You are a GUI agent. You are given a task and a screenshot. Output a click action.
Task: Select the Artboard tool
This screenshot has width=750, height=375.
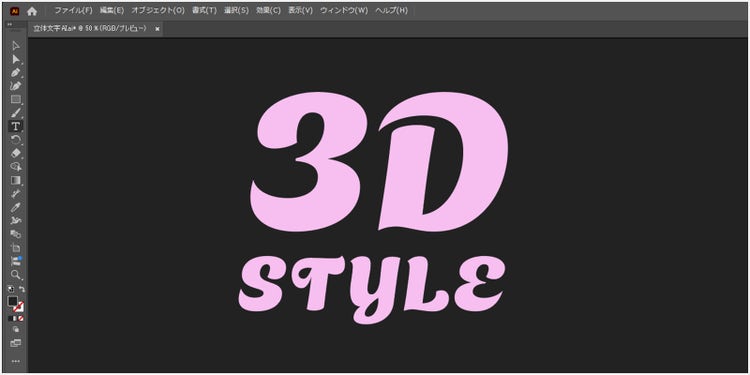(16, 248)
